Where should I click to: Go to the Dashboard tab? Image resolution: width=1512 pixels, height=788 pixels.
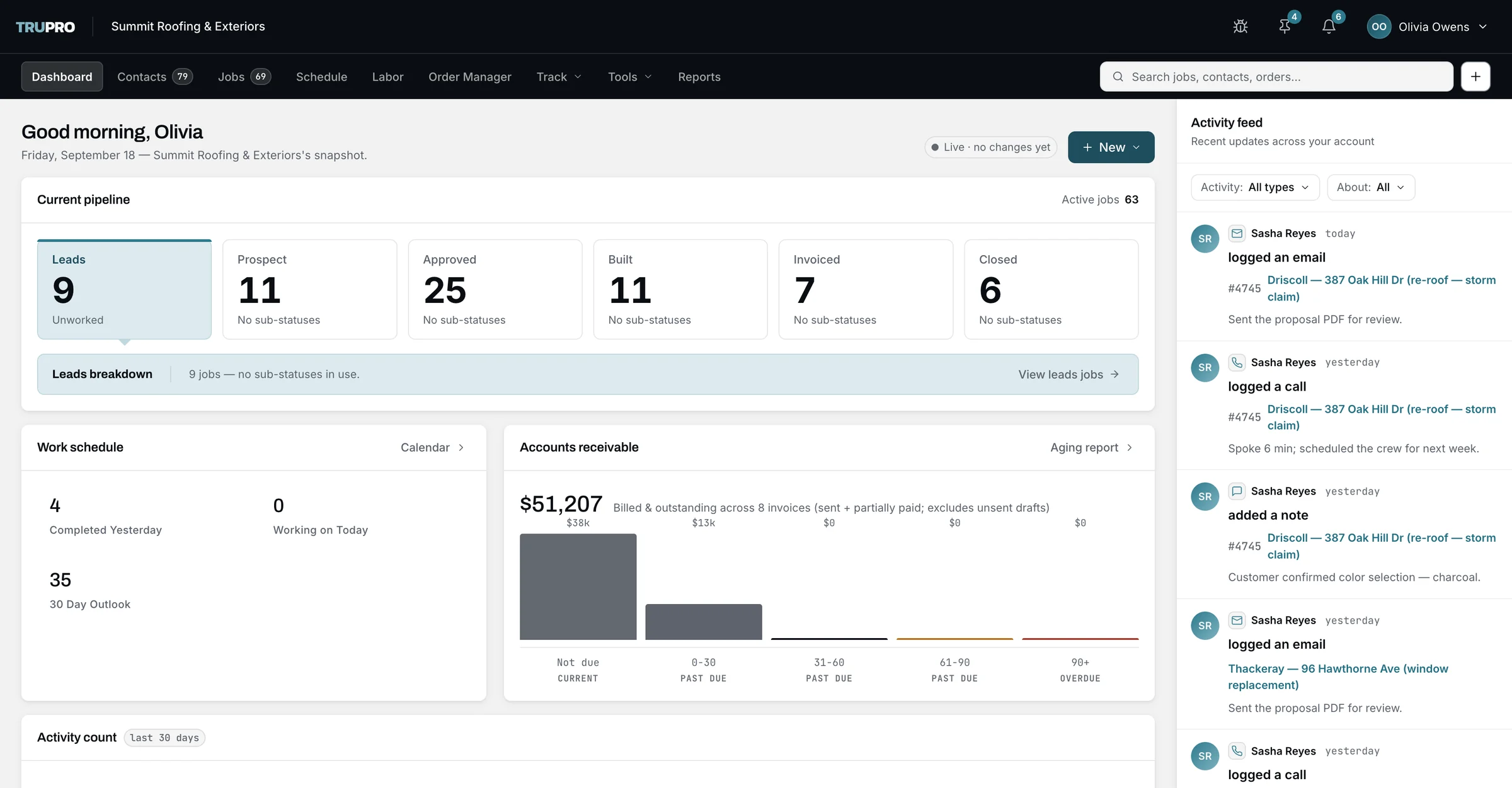62,76
